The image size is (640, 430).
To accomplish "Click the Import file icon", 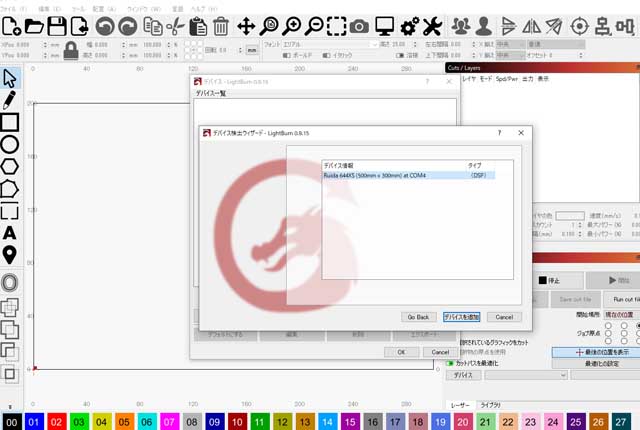I will (80, 27).
